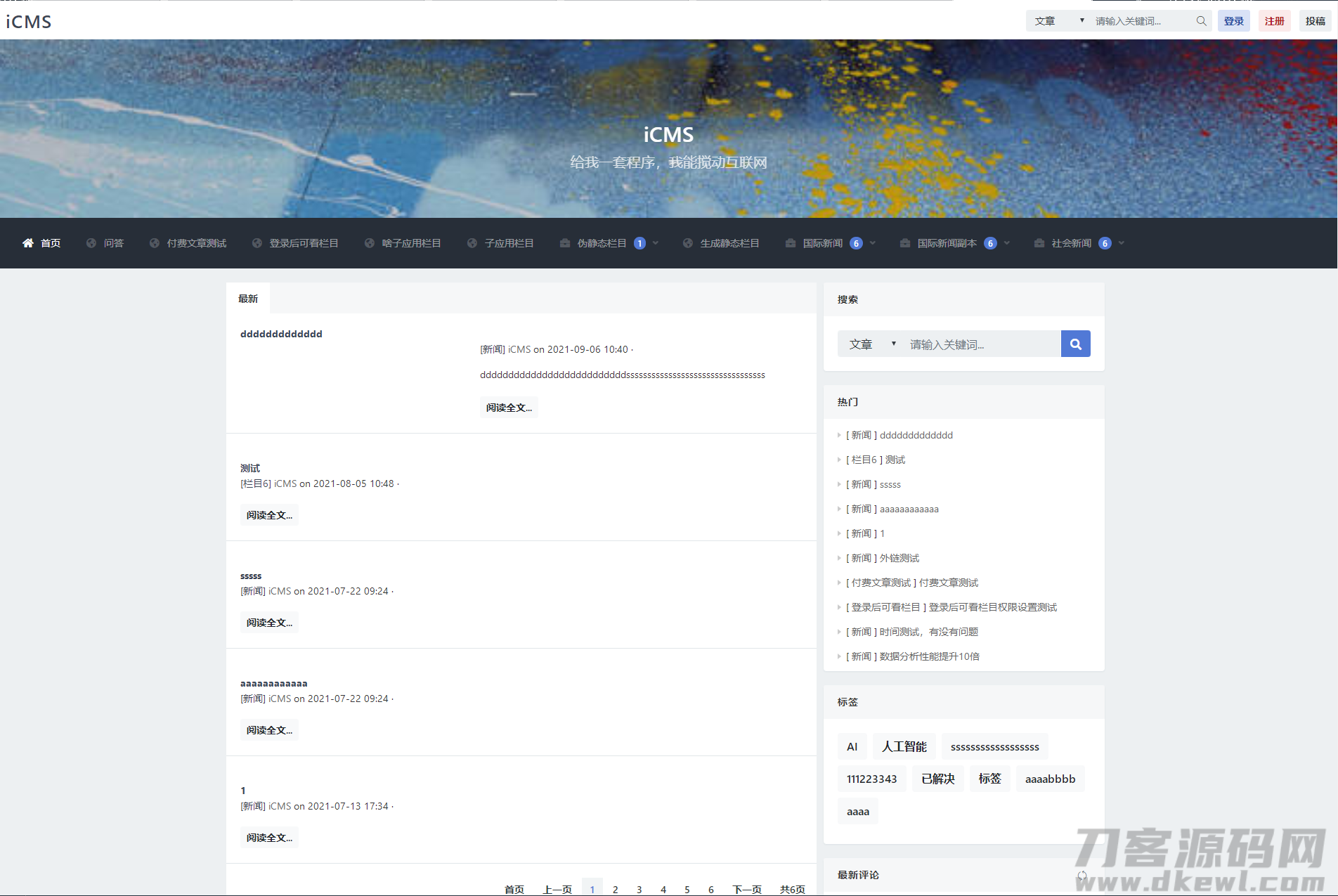Click the blue magnifier button in sidebar search

(1075, 344)
